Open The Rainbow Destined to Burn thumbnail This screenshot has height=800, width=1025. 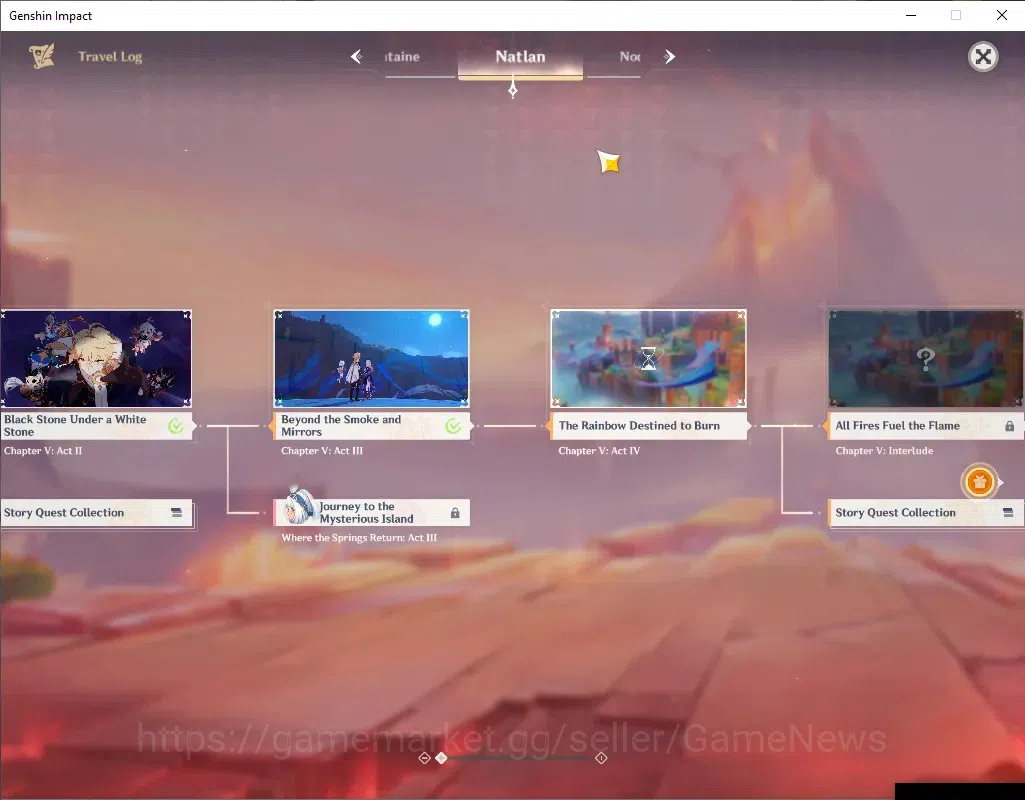coord(648,358)
